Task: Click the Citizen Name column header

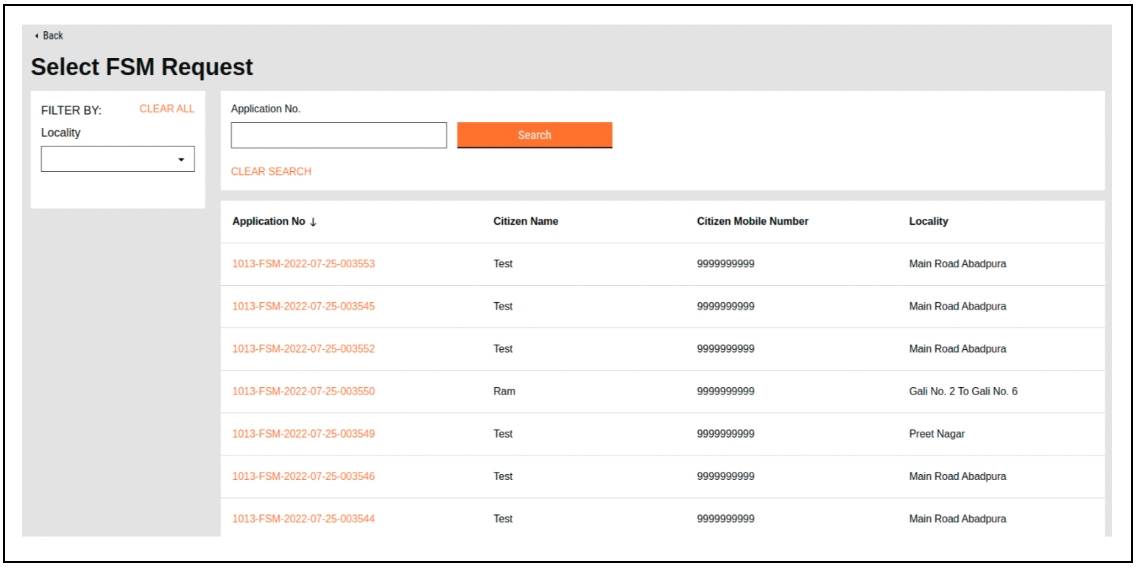Action: click(525, 222)
